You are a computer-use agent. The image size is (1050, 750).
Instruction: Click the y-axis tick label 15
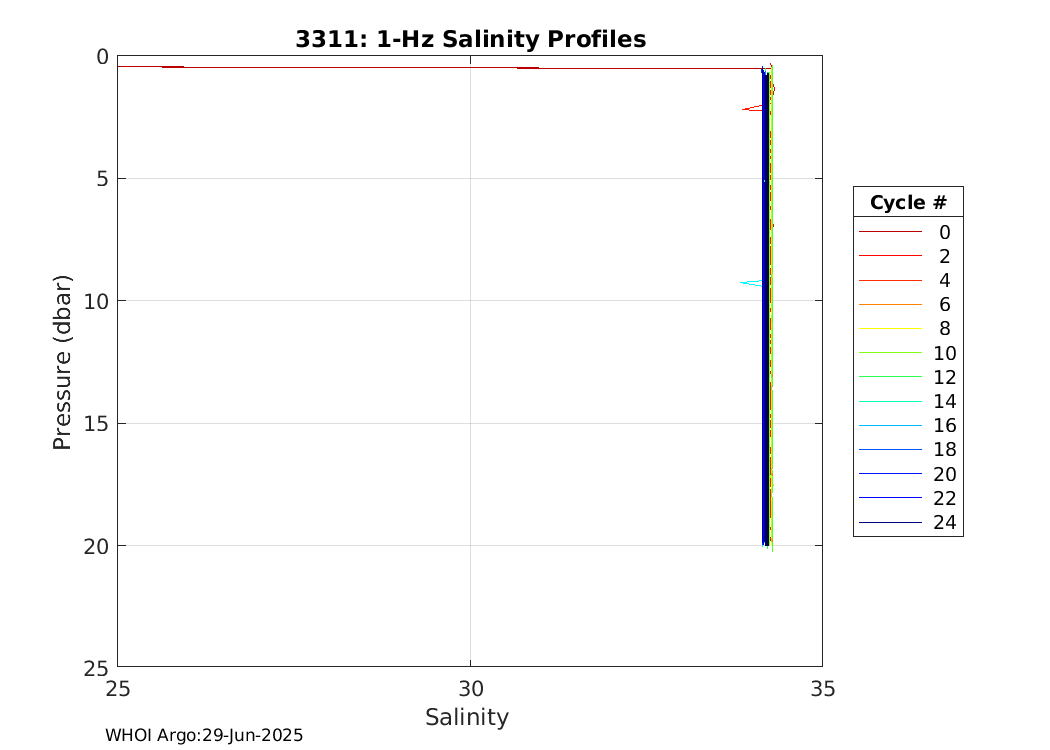tap(96, 425)
